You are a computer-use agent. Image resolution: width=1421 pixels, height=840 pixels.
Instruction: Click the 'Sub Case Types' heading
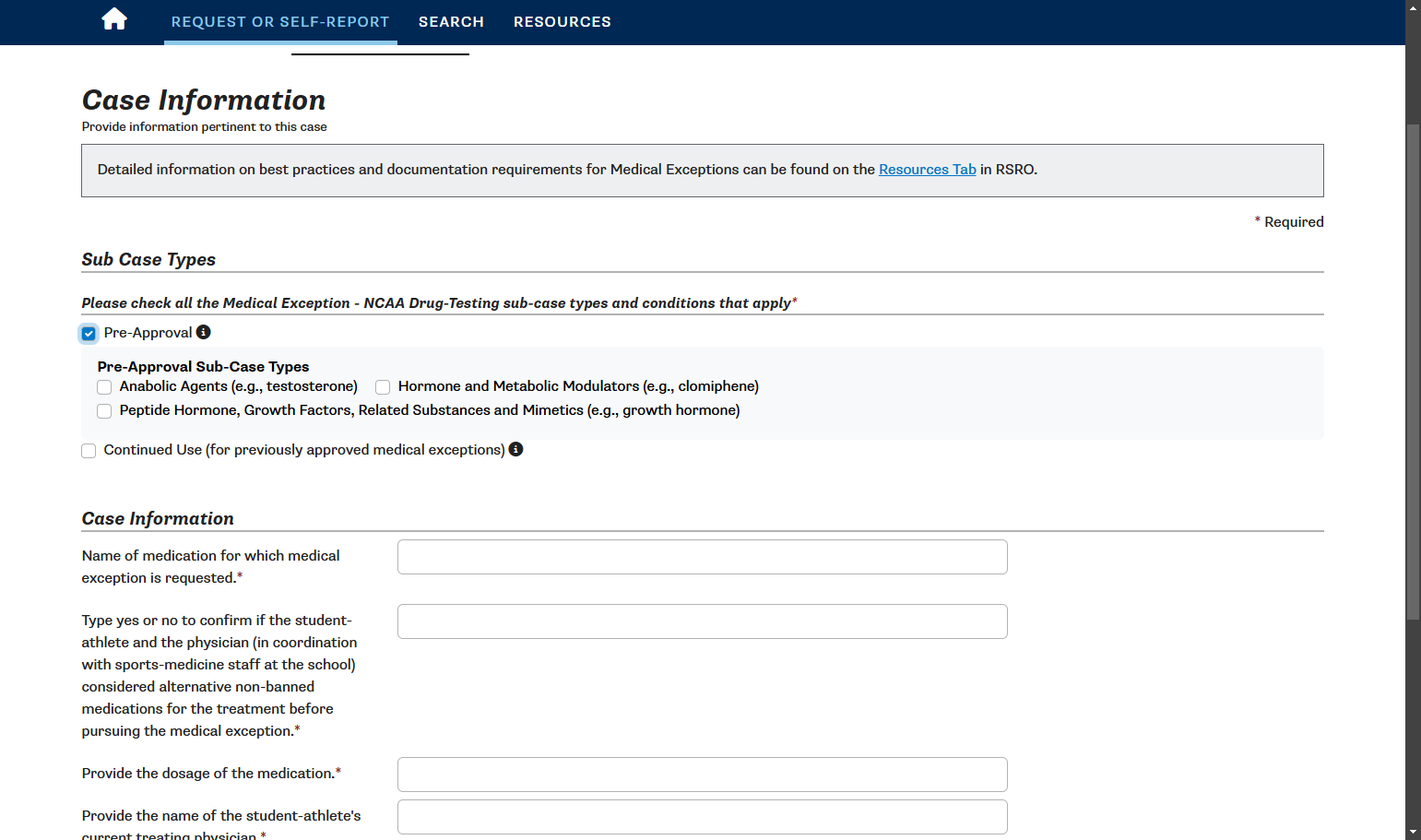148,259
